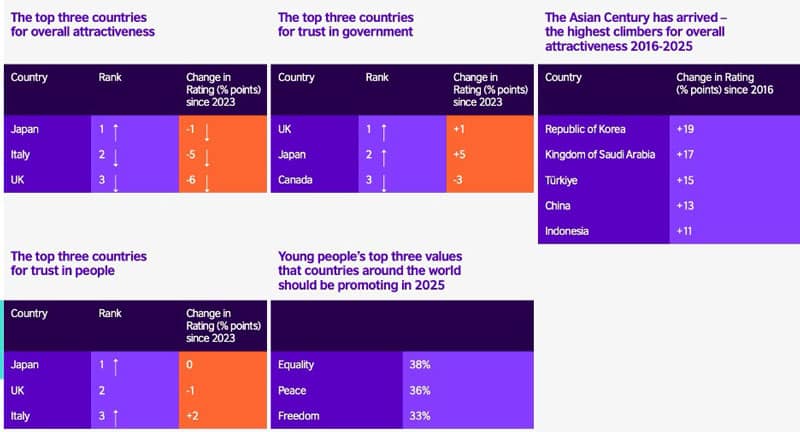This screenshot has height=432, width=800.
Task: Click the Peace 36% percentage
Action: pyautogui.click(x=420, y=390)
